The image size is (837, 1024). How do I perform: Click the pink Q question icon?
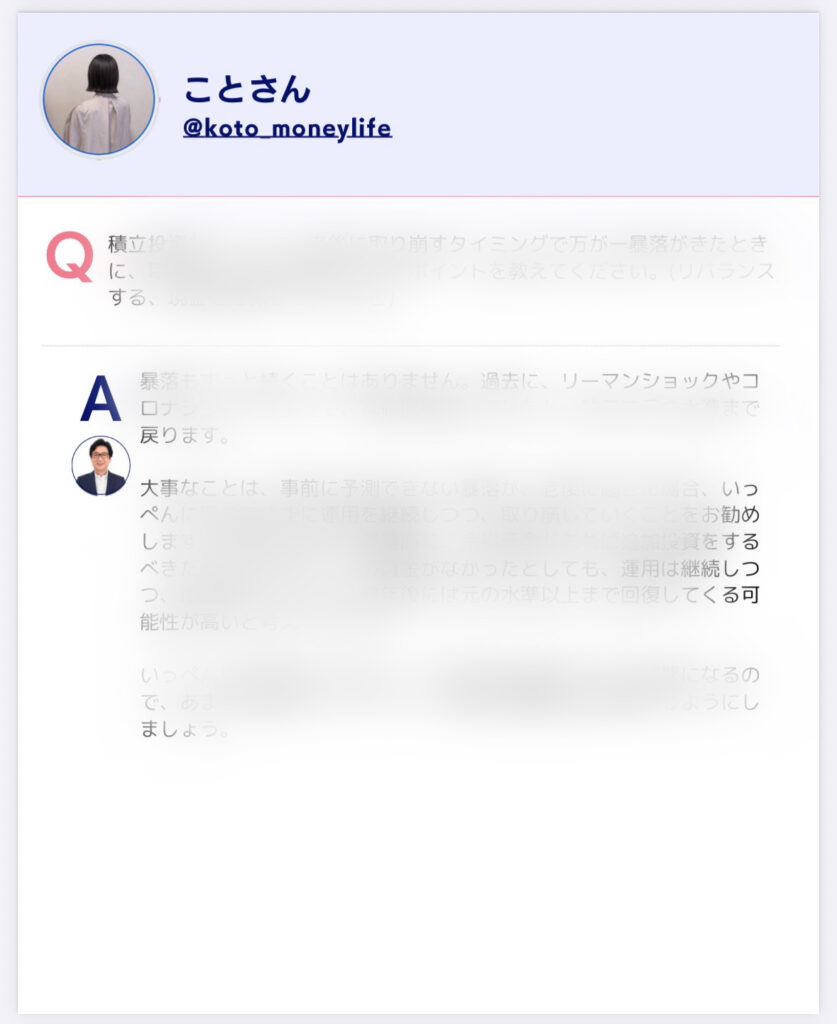(69, 256)
